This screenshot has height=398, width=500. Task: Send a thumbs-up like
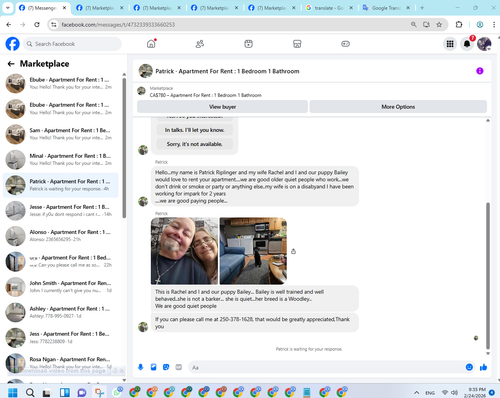click(x=483, y=367)
